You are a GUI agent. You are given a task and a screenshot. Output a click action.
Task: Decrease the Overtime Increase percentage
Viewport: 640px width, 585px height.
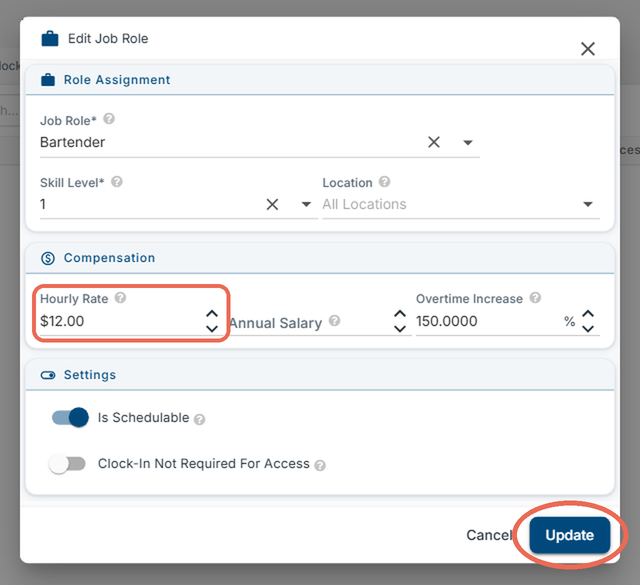[x=588, y=328]
